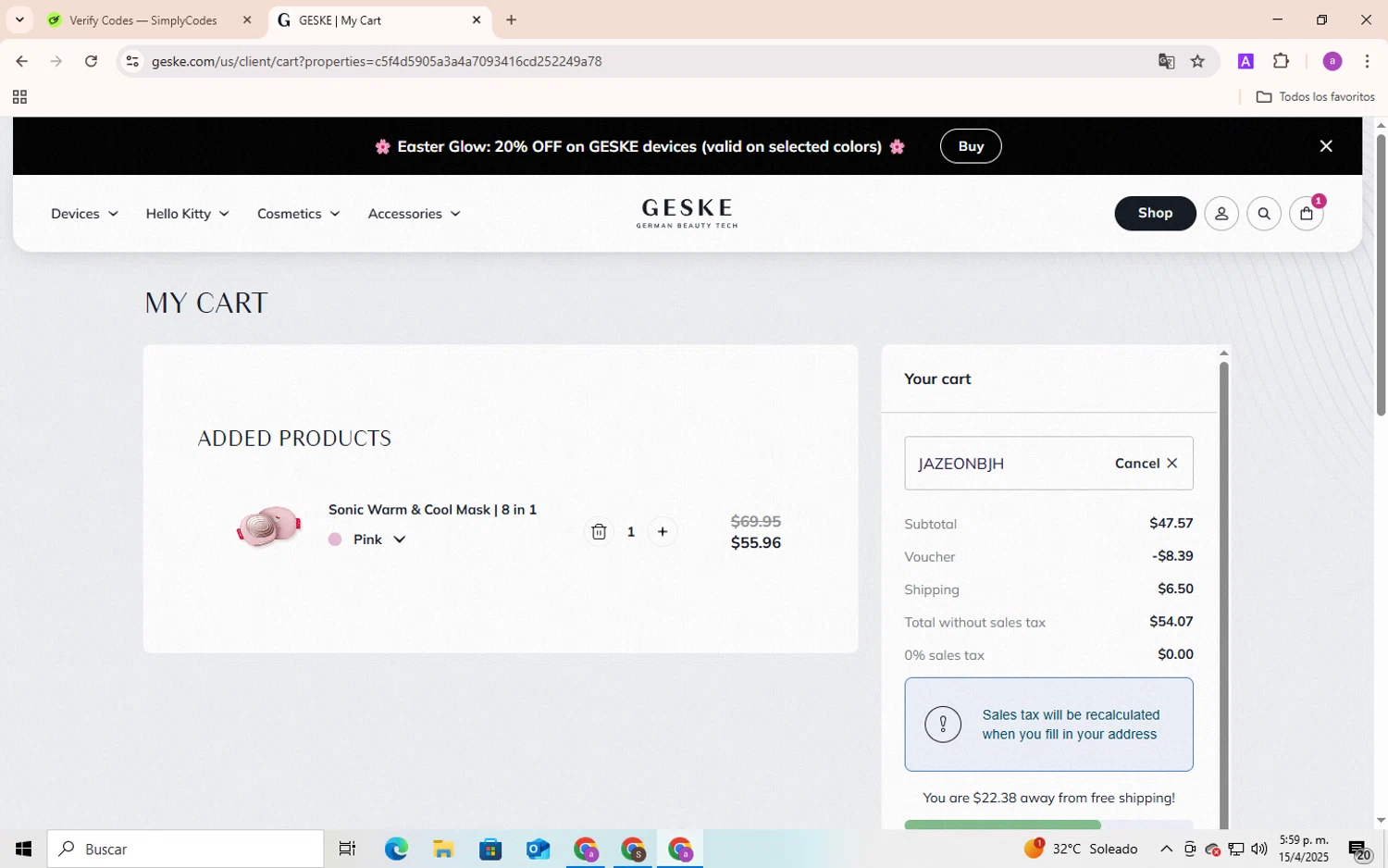This screenshot has height=868, width=1388.
Task: Click the $55.96 discounted price
Action: click(x=755, y=543)
